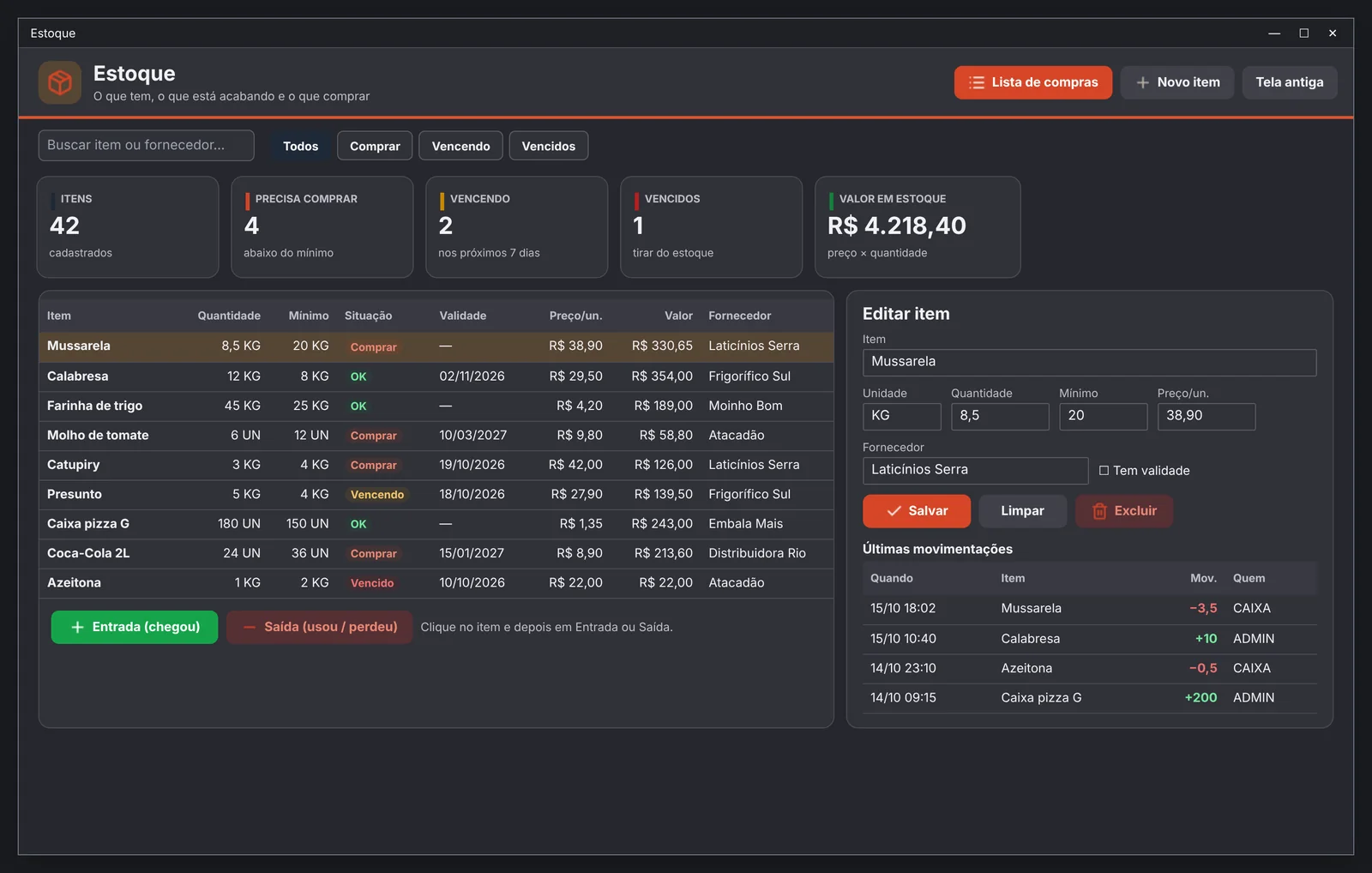Click the list icon in Lista de compras
The width and height of the screenshot is (1372, 873).
[976, 82]
